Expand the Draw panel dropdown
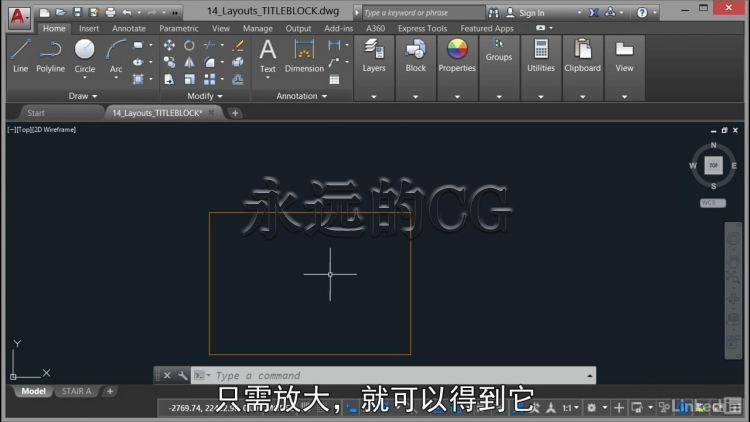 pos(83,96)
